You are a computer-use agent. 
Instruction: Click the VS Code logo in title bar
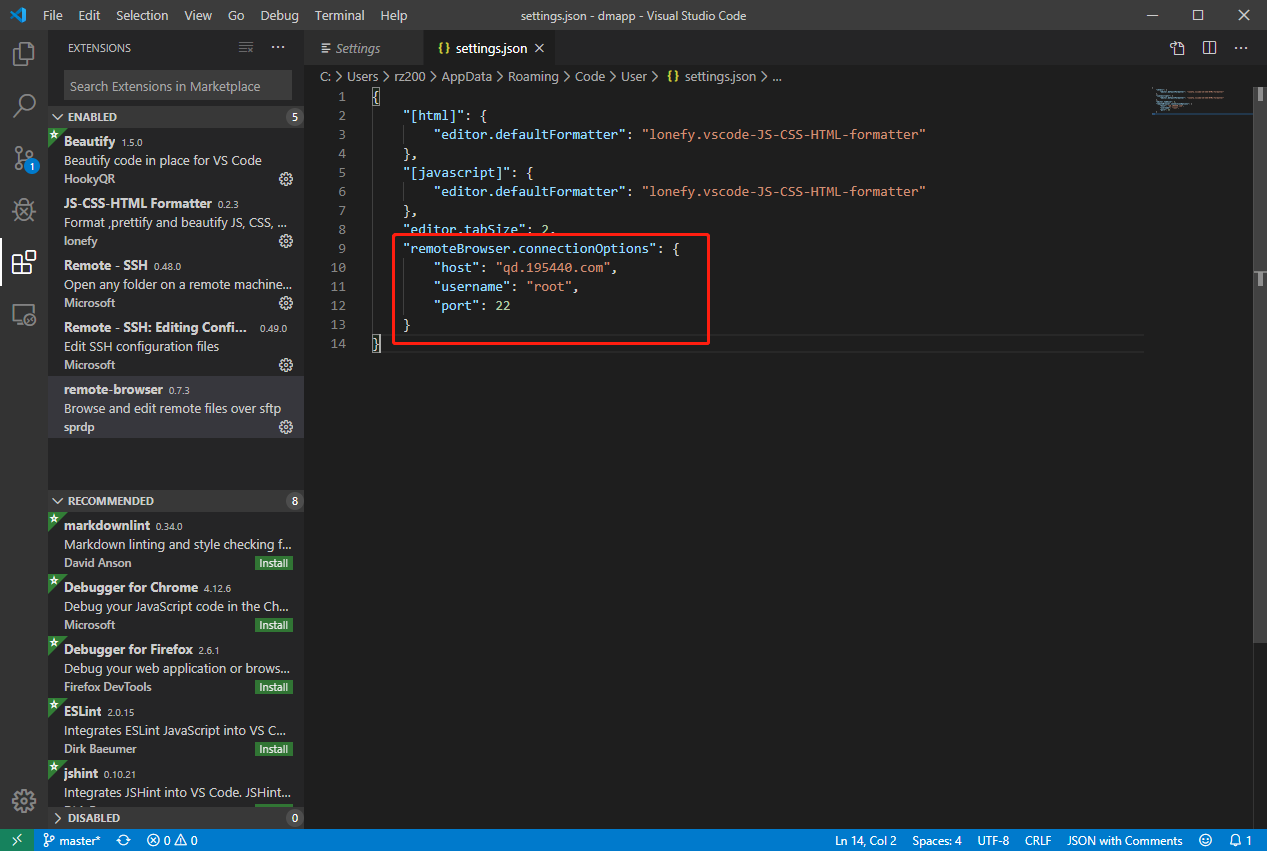pyautogui.click(x=18, y=15)
